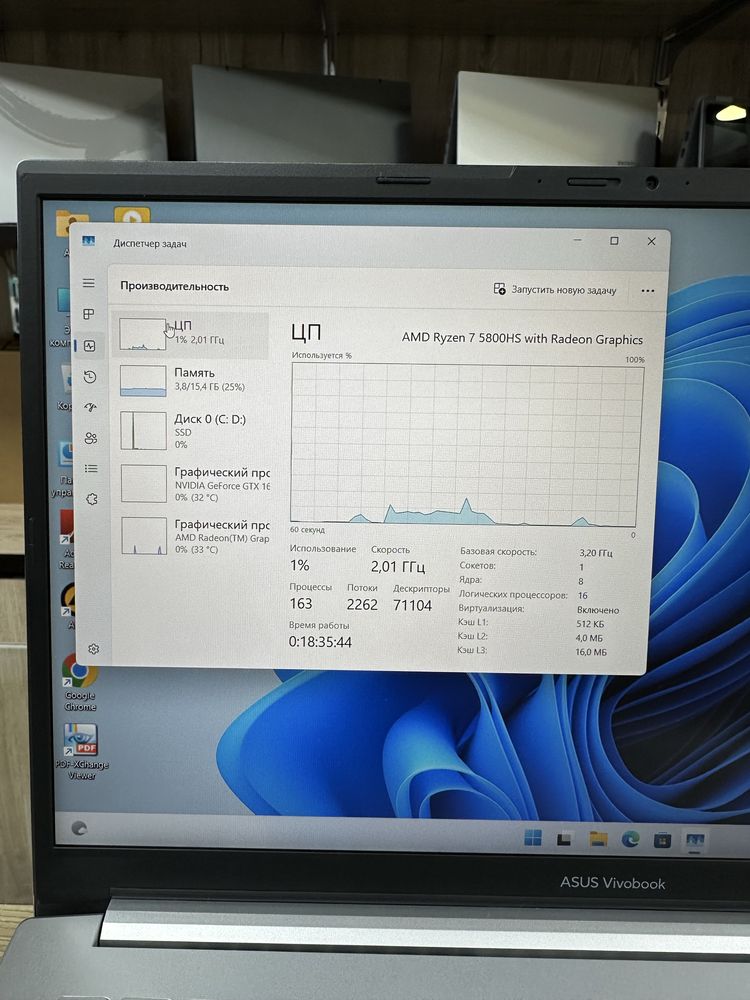Click the Скорость 2,01 ГГц value
Image resolution: width=750 pixels, height=1000 pixels.
click(x=398, y=566)
